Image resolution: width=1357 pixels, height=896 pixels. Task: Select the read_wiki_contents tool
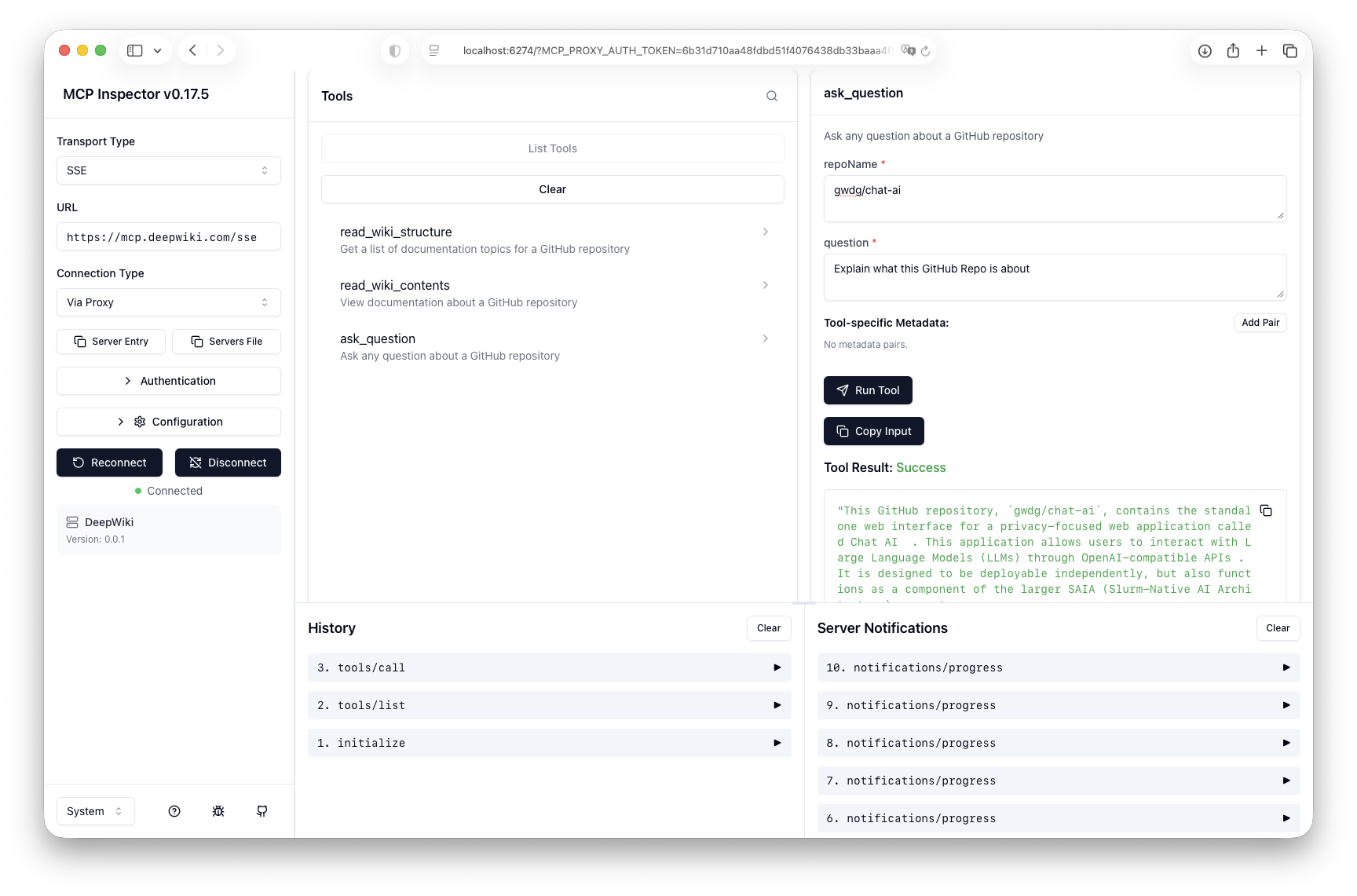coord(552,293)
